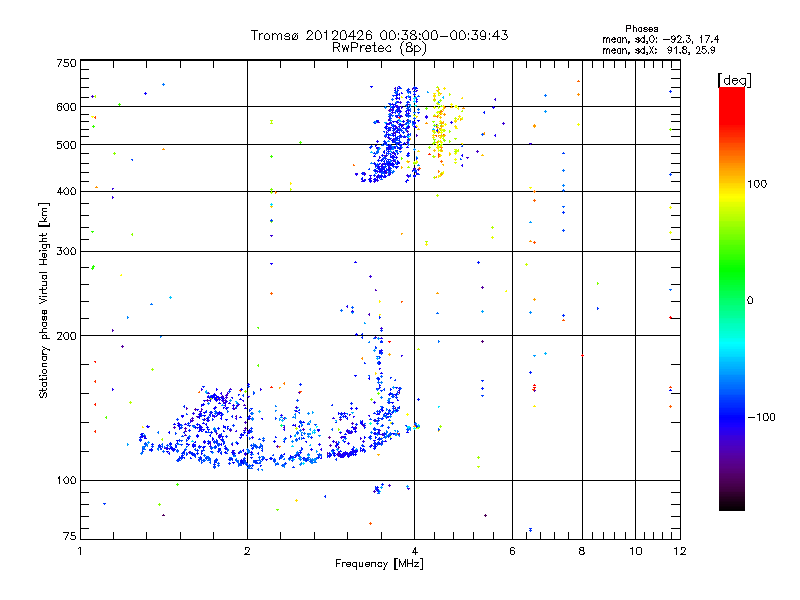Viewport: 800px width, 600px height.
Task: Click the y-axis tick label '600'
Action: click(66, 107)
